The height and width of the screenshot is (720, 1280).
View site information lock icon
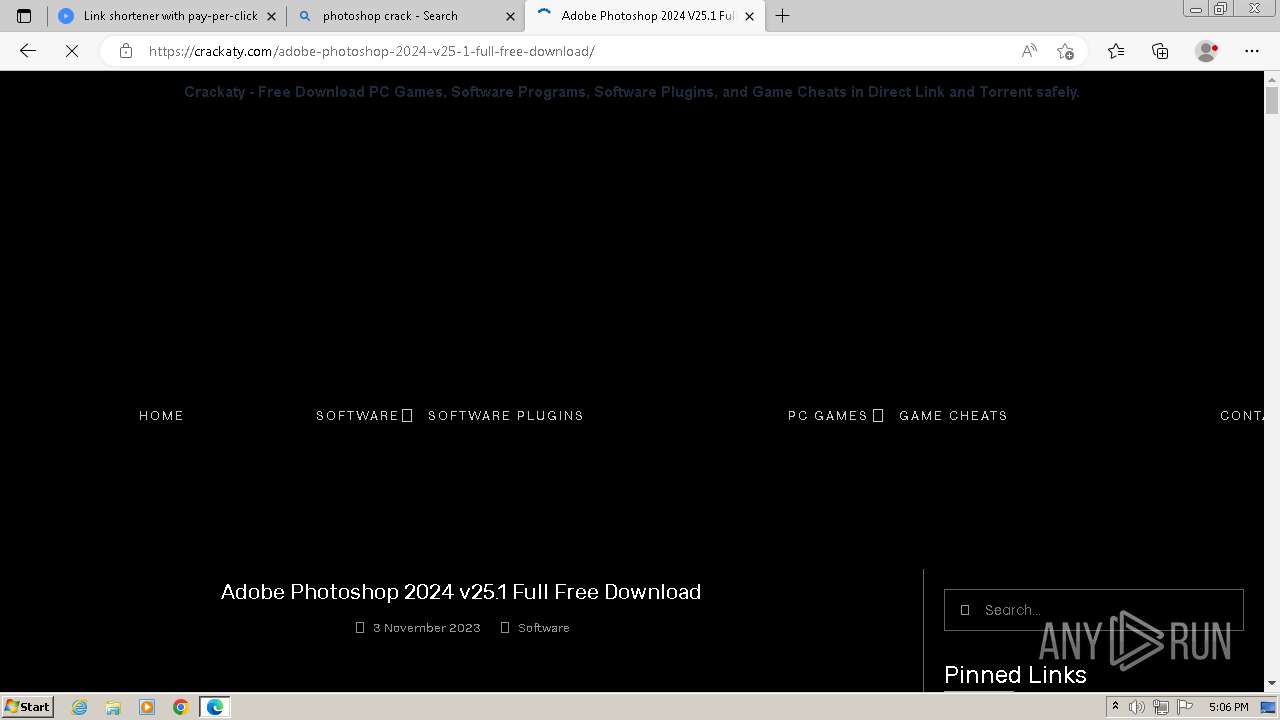(125, 51)
